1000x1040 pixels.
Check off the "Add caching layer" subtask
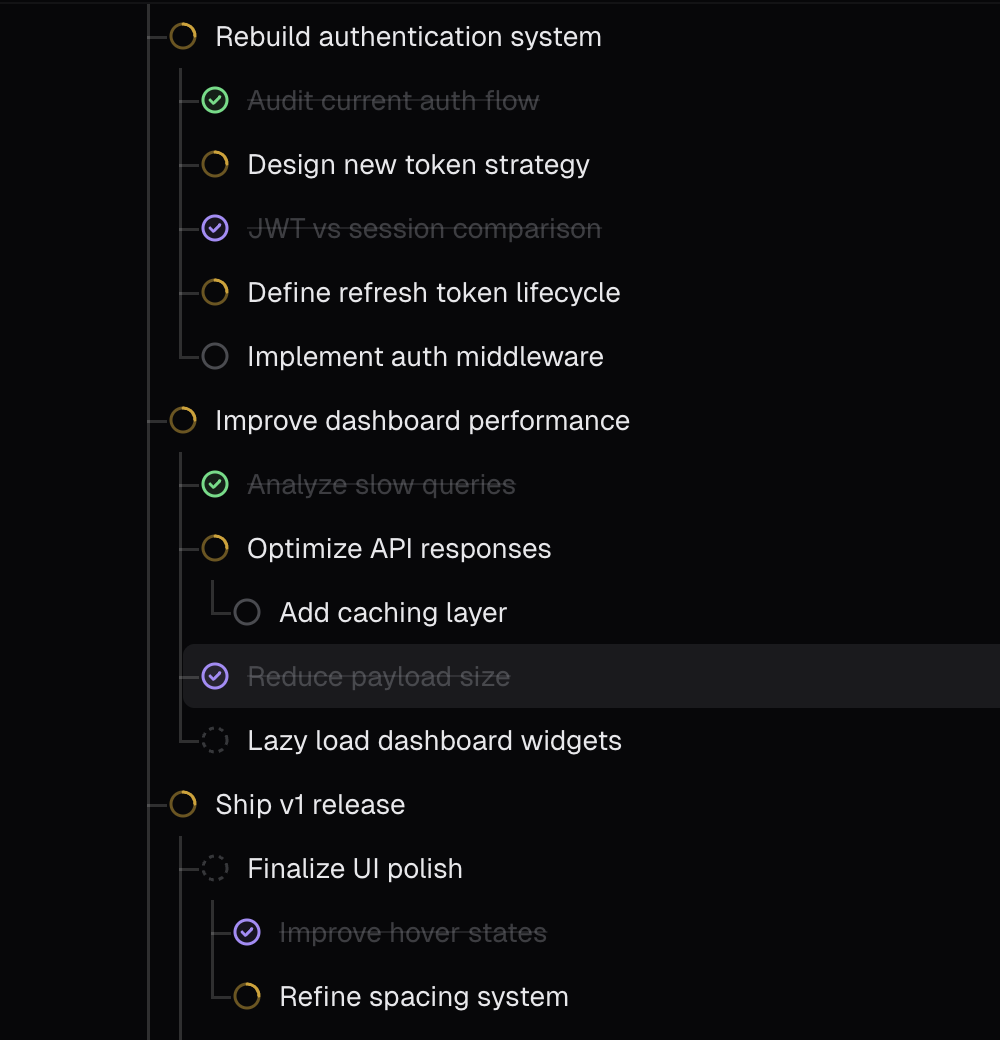(247, 612)
